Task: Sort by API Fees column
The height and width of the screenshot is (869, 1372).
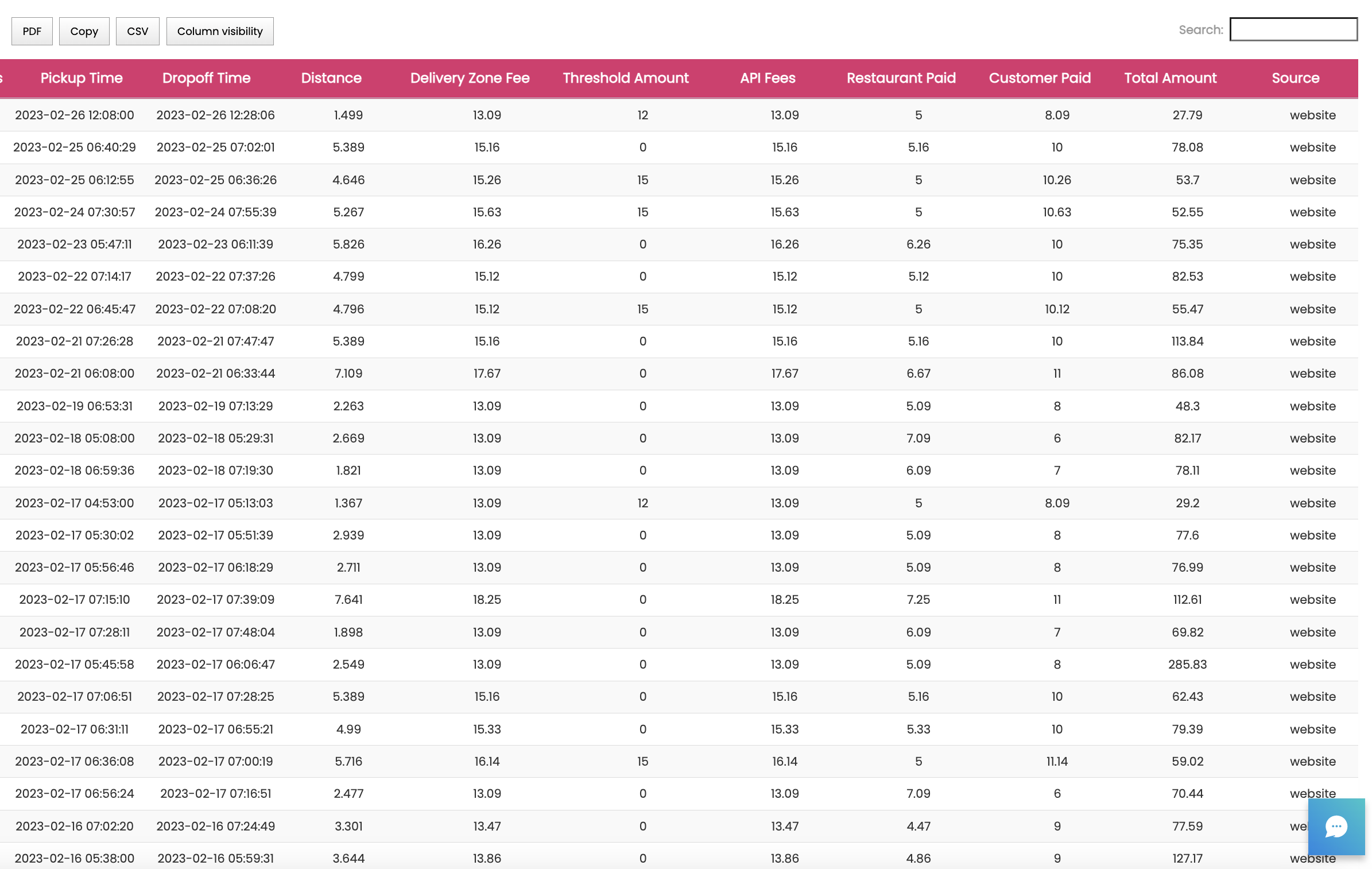Action: tap(768, 78)
